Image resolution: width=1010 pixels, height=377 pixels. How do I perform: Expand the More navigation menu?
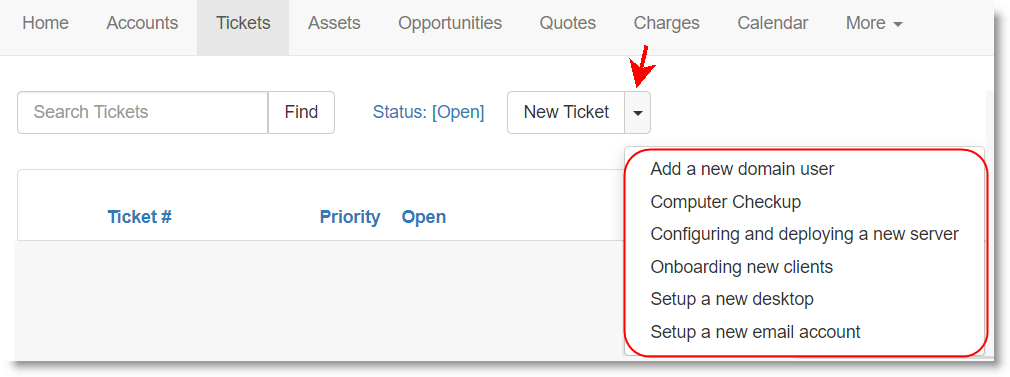(874, 23)
